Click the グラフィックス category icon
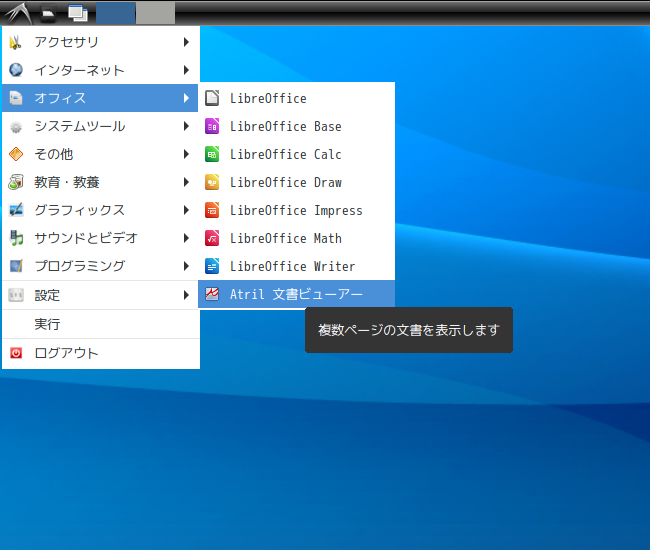 tap(16, 210)
